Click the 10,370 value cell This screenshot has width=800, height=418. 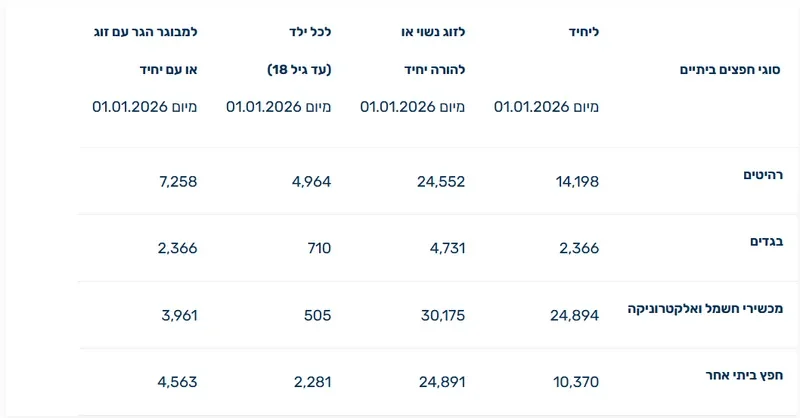pos(576,381)
